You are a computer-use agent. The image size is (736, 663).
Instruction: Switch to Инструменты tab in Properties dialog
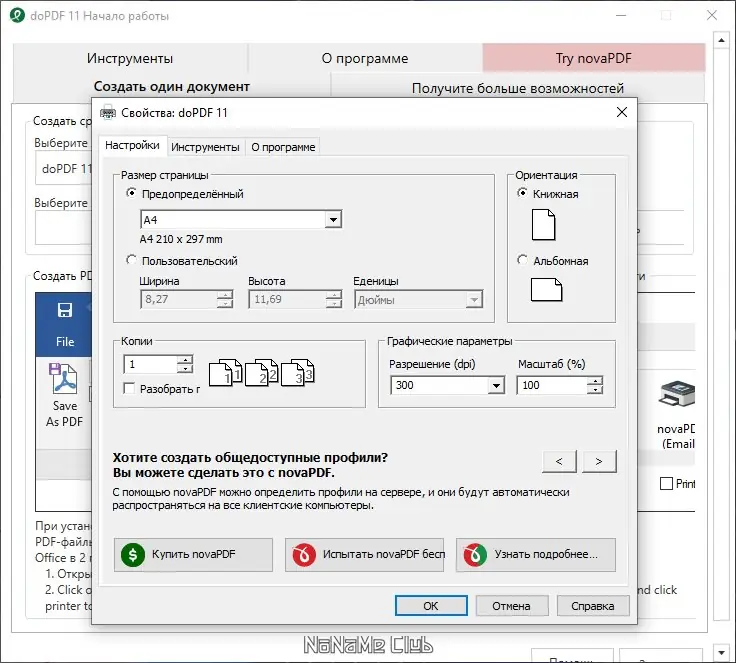205,147
